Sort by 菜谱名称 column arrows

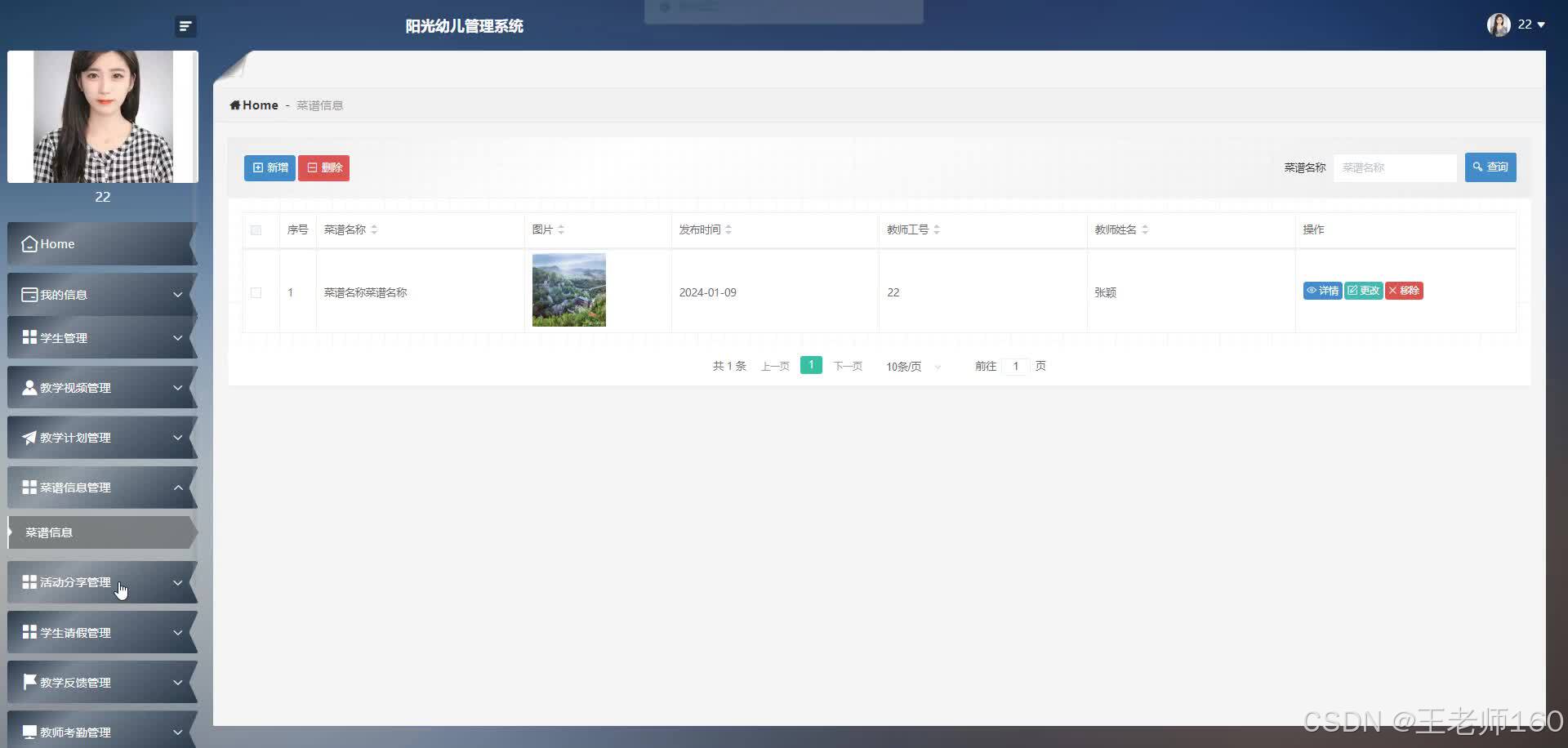(374, 229)
